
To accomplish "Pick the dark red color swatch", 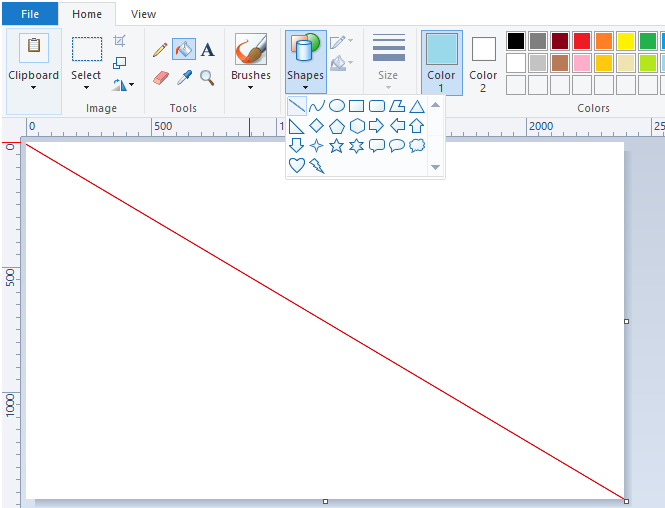I will [560, 41].
